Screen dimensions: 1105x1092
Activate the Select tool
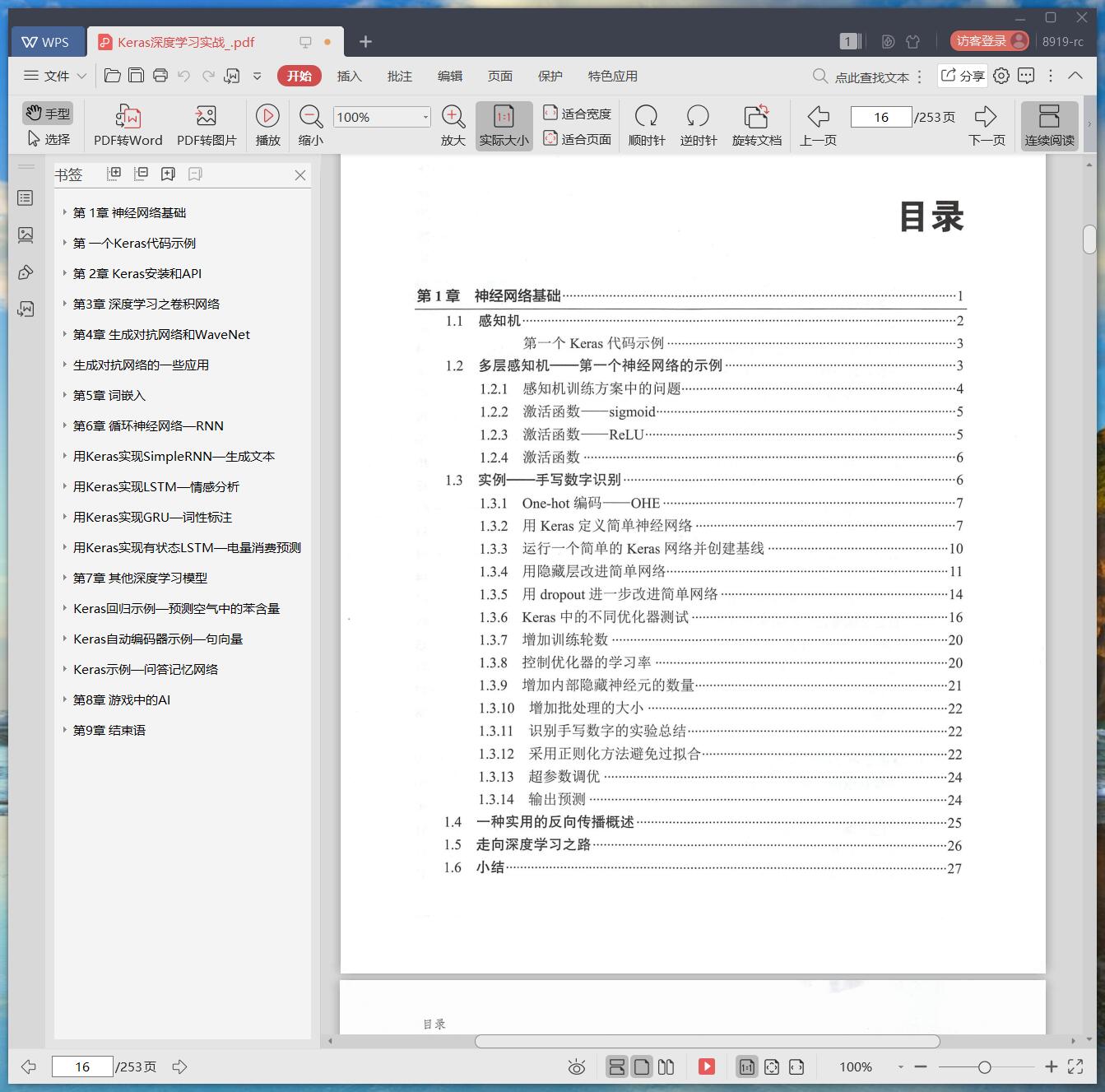[48, 139]
